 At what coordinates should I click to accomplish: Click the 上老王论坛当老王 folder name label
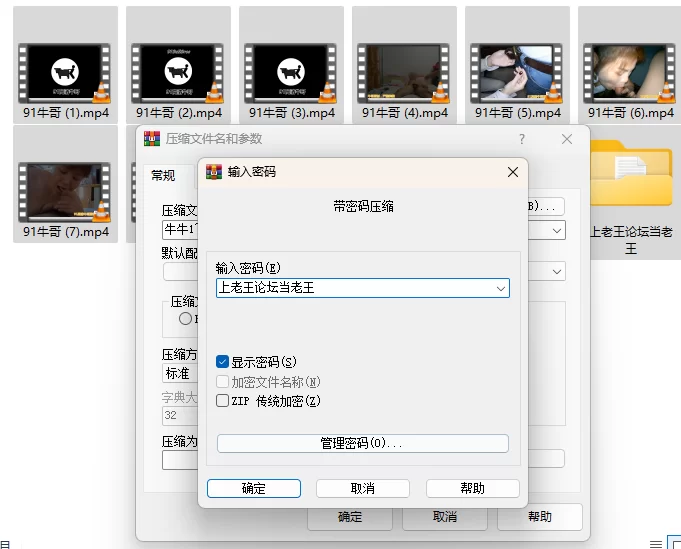631,240
